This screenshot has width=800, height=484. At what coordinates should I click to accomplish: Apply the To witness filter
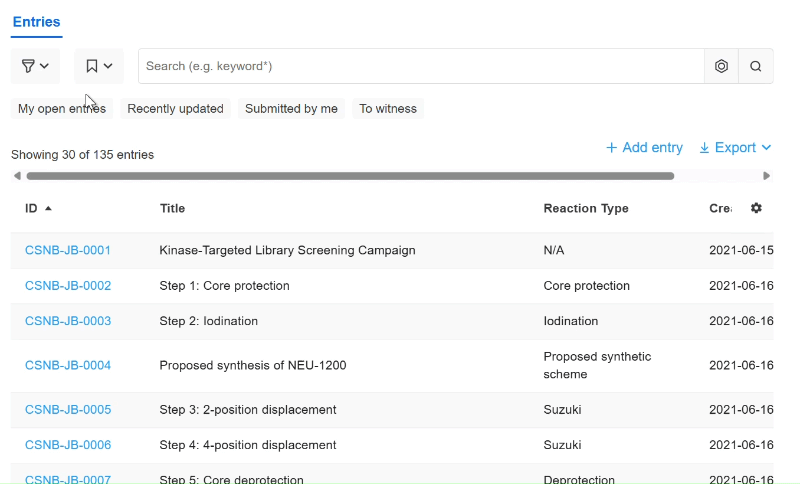pos(388,109)
